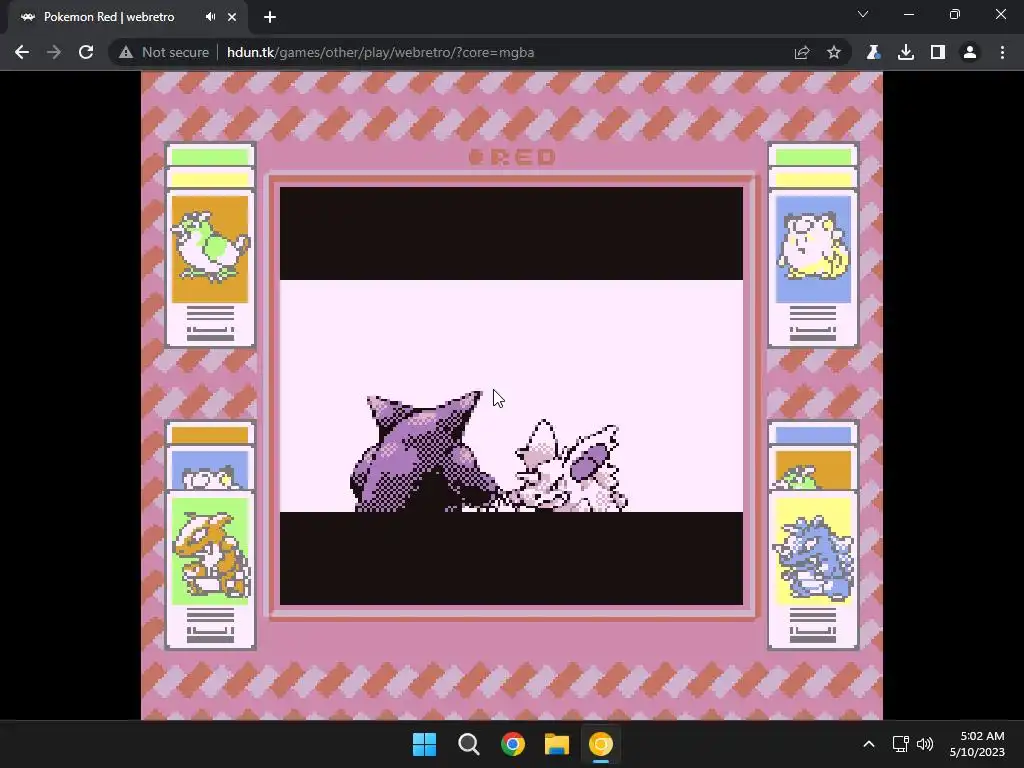Screen dimensions: 1024x768
Task: Open the clock showing 5:02 AM
Action: [x=977, y=744]
